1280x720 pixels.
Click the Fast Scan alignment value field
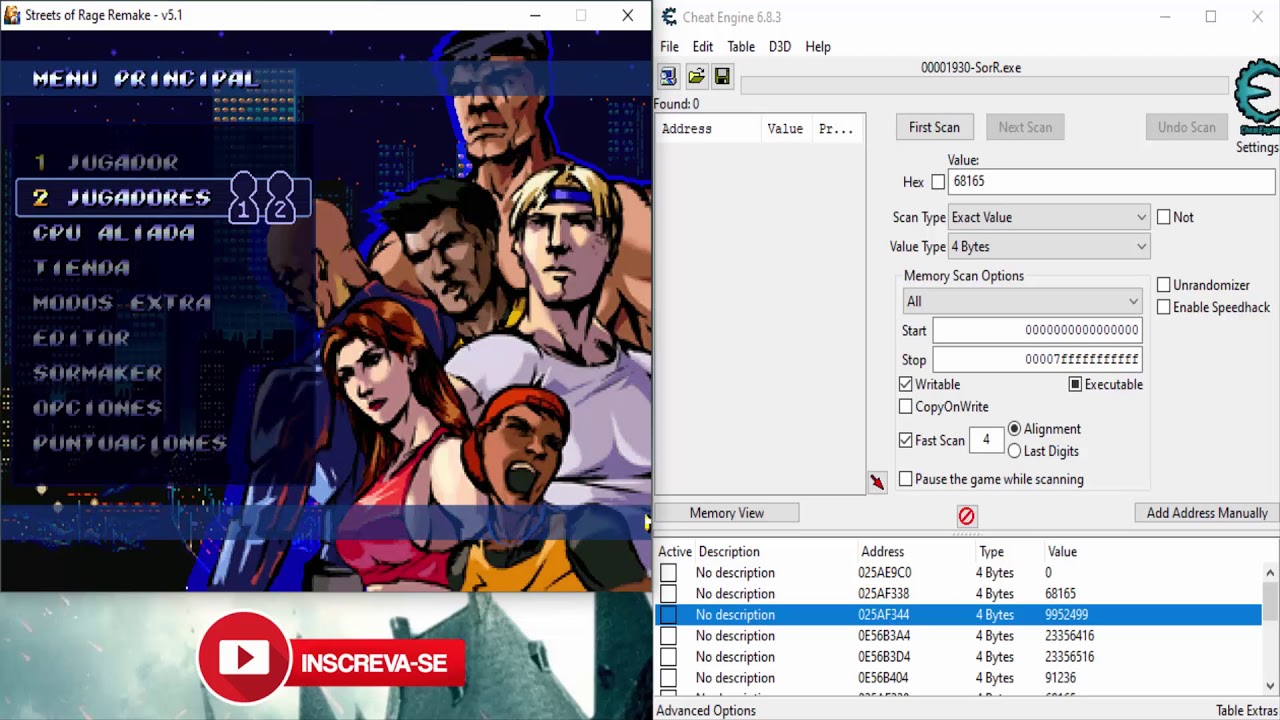coord(986,440)
